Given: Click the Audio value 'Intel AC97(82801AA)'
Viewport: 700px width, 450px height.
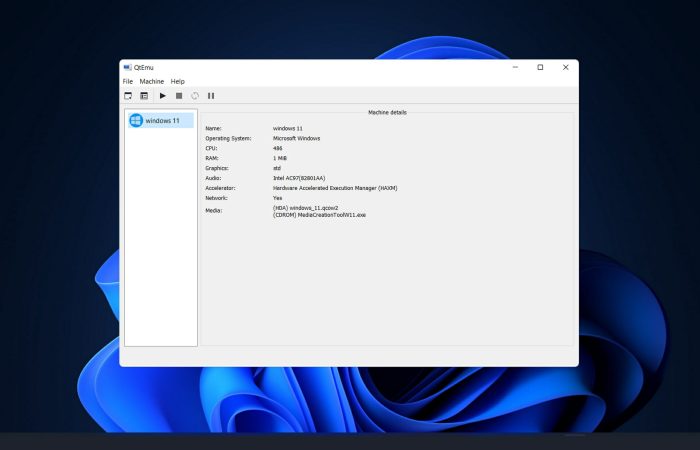Looking at the screenshot, I should click(x=299, y=178).
